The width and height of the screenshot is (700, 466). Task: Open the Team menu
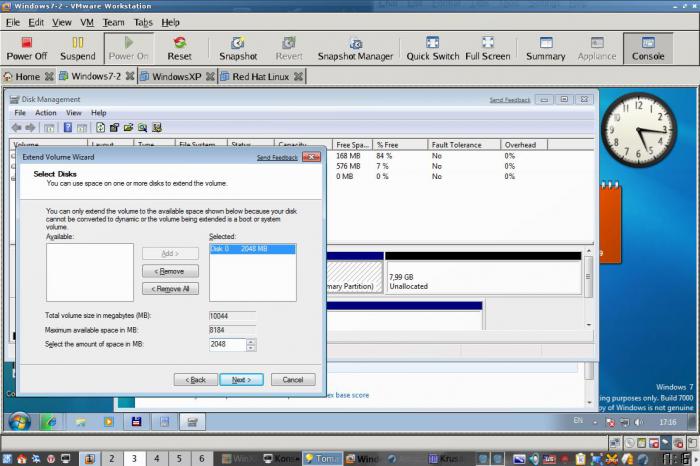pyautogui.click(x=113, y=22)
